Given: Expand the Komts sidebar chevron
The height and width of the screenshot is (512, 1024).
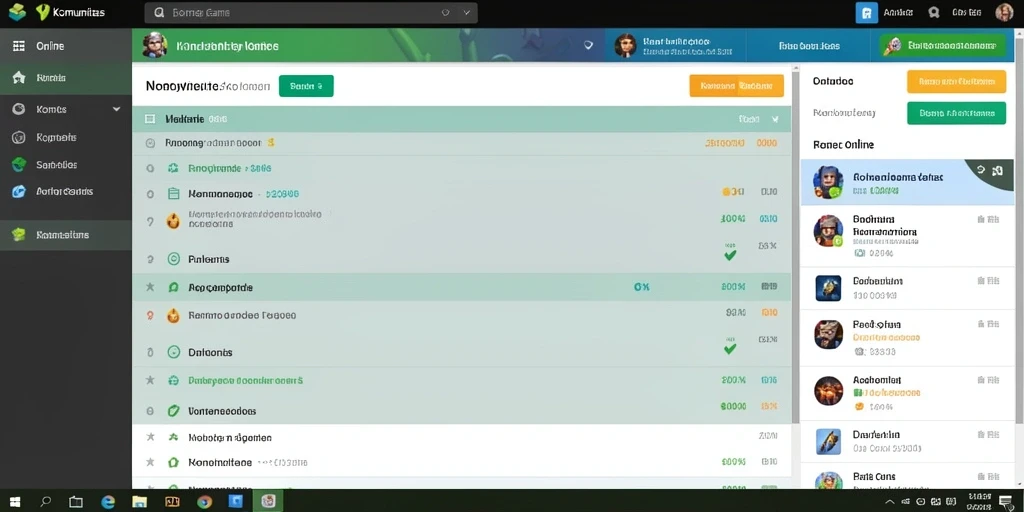Looking at the screenshot, I should click(117, 109).
